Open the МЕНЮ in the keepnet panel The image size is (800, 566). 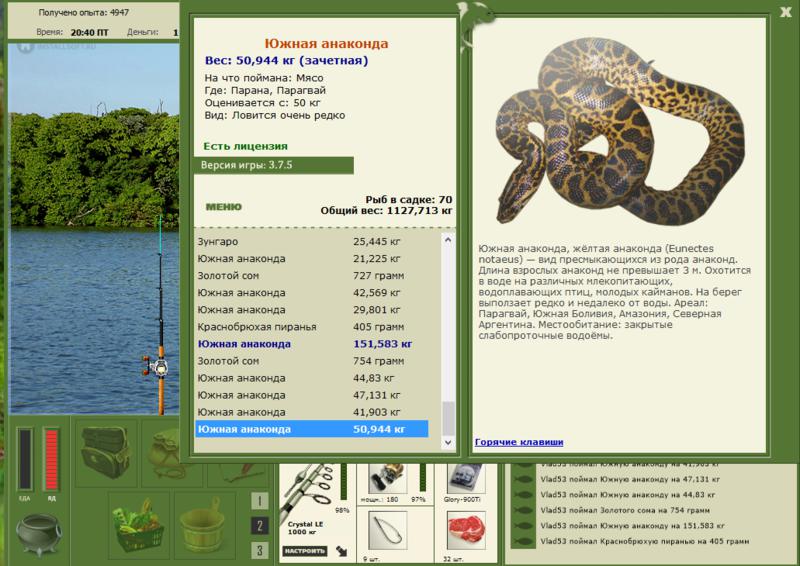(223, 207)
